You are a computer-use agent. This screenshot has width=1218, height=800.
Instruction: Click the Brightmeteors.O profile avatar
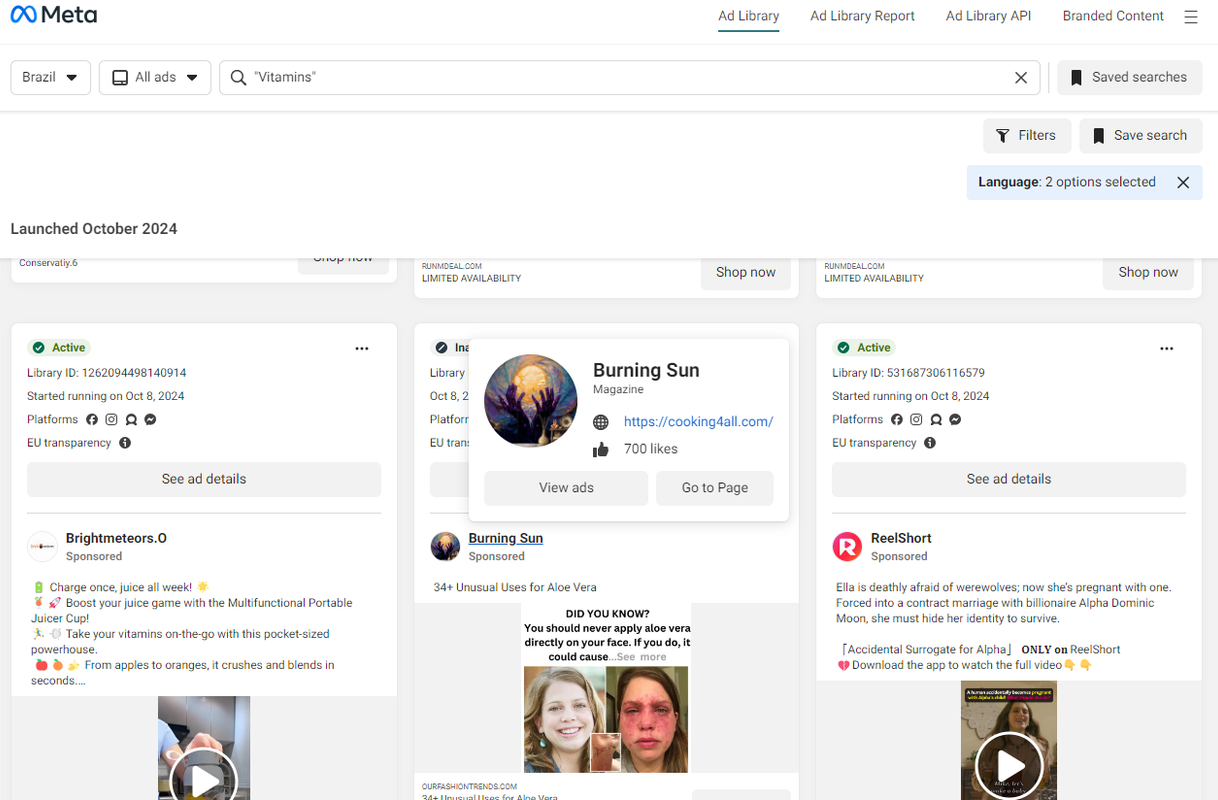(42, 546)
